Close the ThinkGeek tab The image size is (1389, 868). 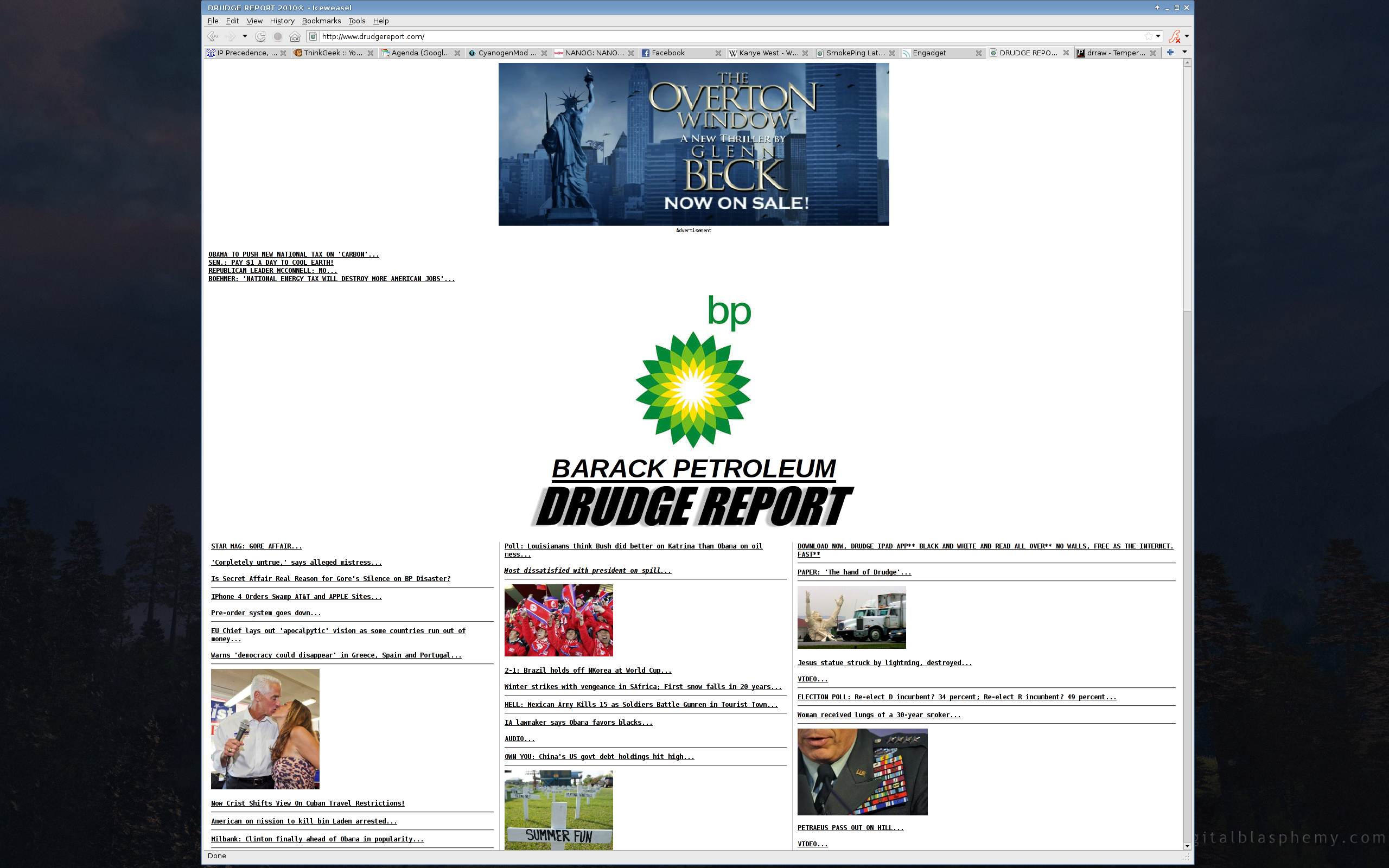[x=370, y=53]
